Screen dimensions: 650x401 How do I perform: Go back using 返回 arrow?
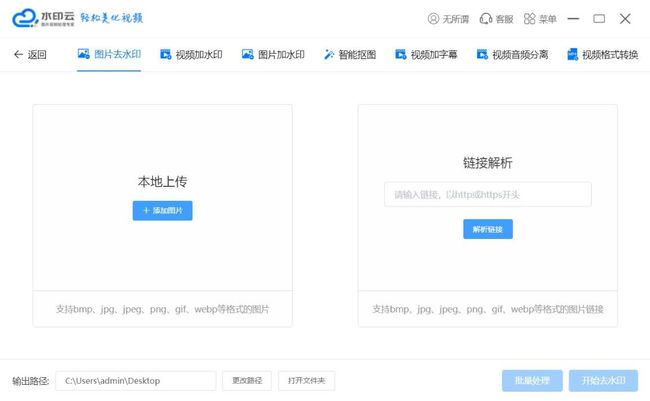tap(30, 54)
